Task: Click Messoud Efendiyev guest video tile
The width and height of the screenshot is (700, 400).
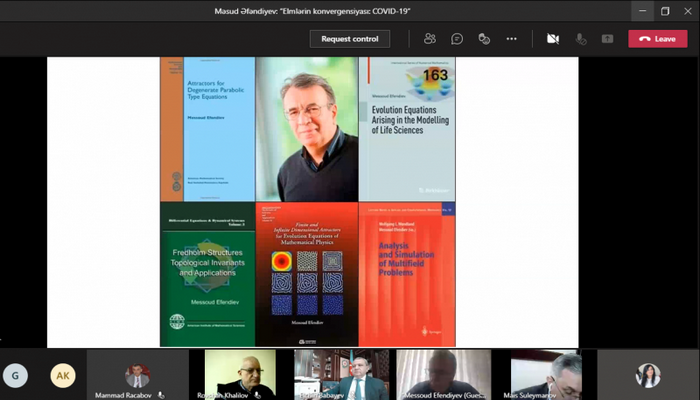Action: [x=443, y=375]
